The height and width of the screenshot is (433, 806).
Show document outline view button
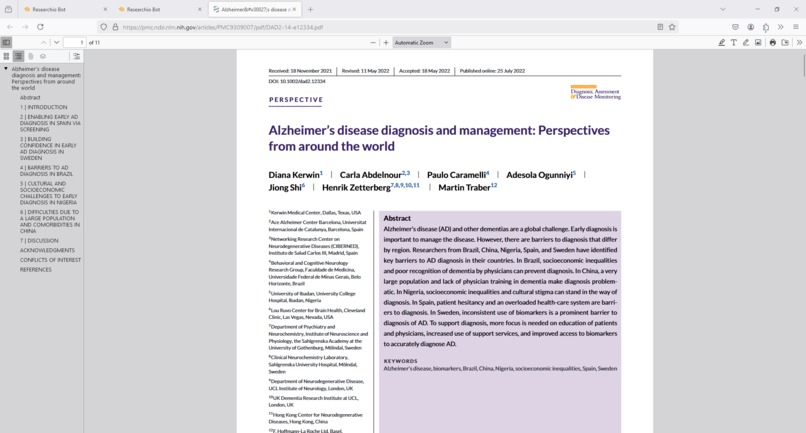(x=18, y=56)
